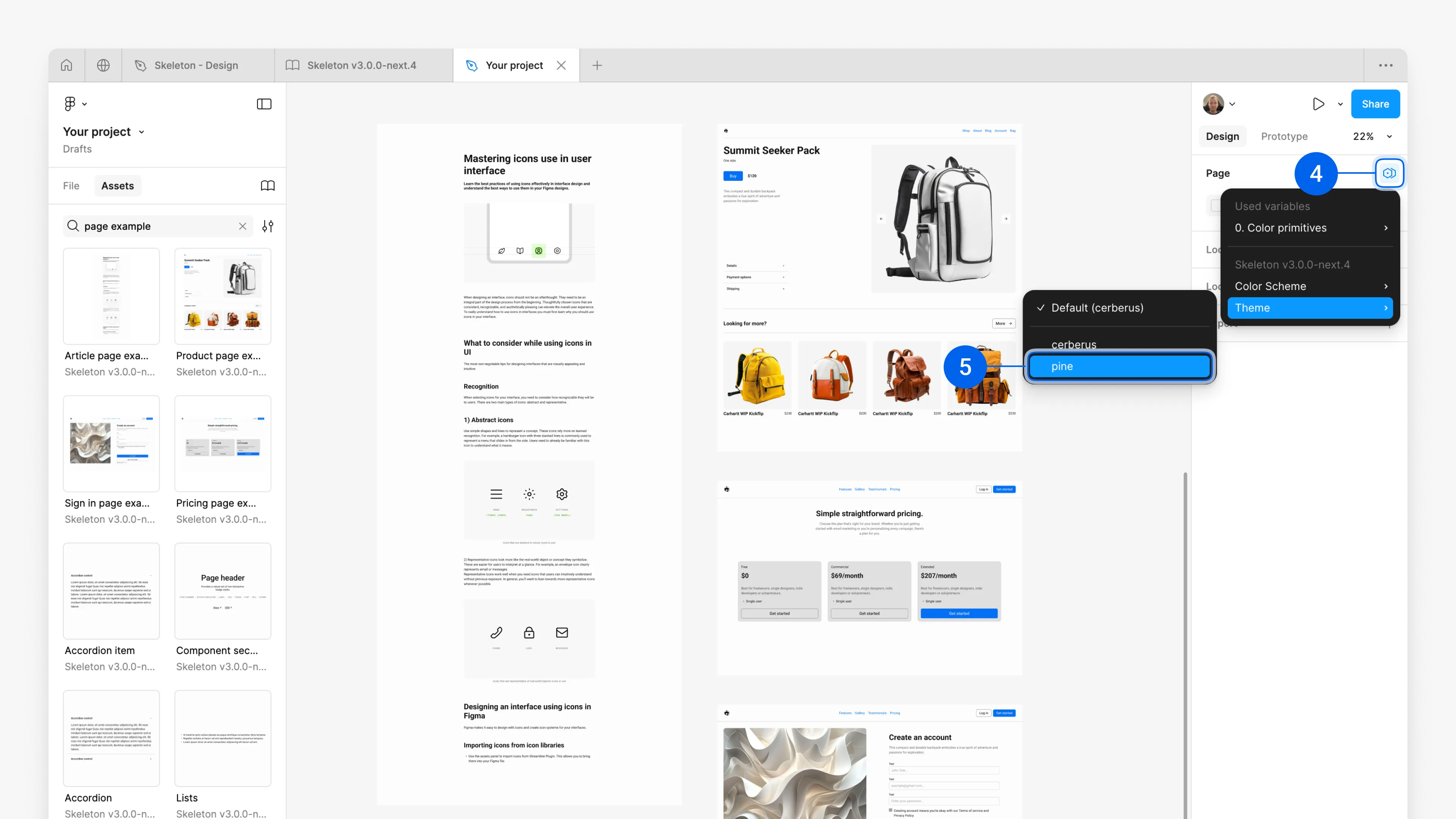Screen dimensions: 1456x819
Task: Select pine theme option
Action: [1120, 366]
